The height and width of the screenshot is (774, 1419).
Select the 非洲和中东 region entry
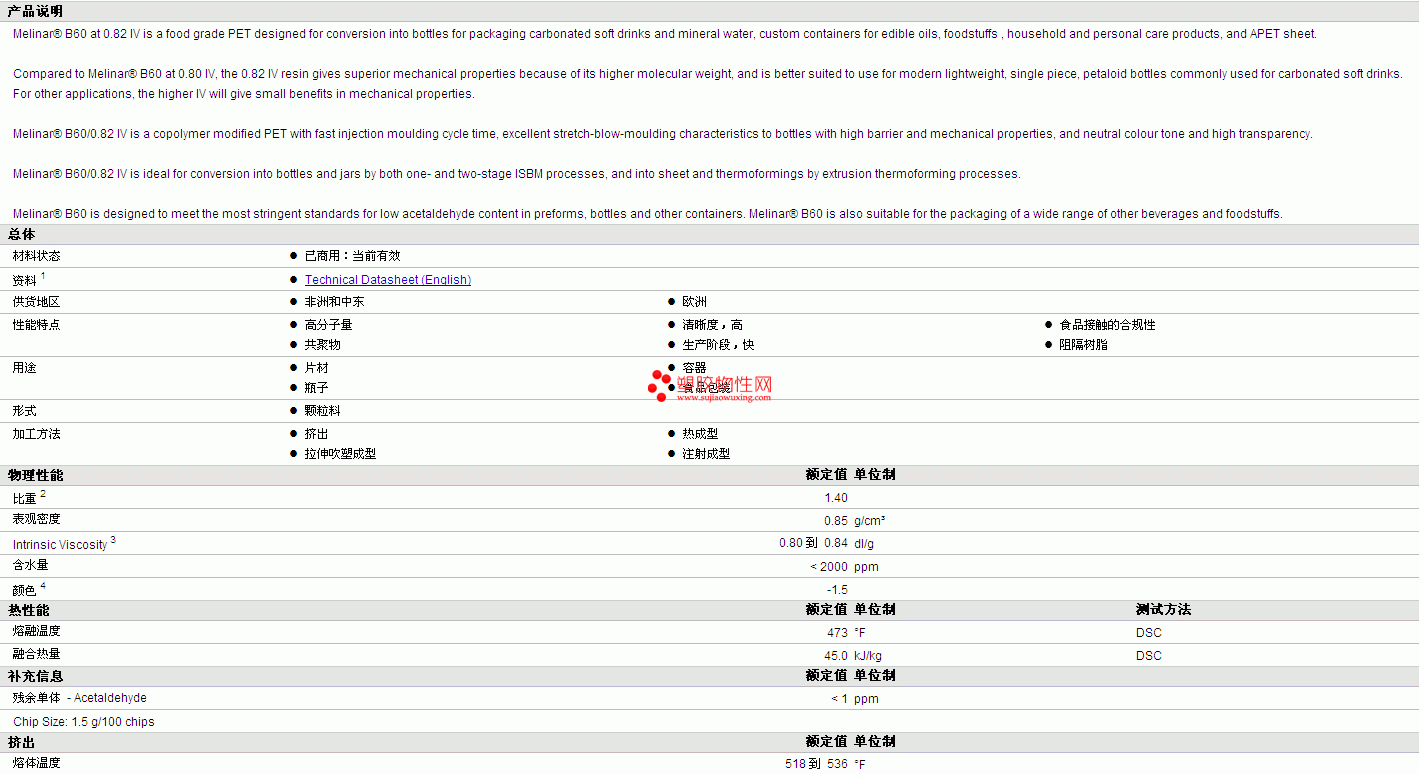tap(334, 302)
